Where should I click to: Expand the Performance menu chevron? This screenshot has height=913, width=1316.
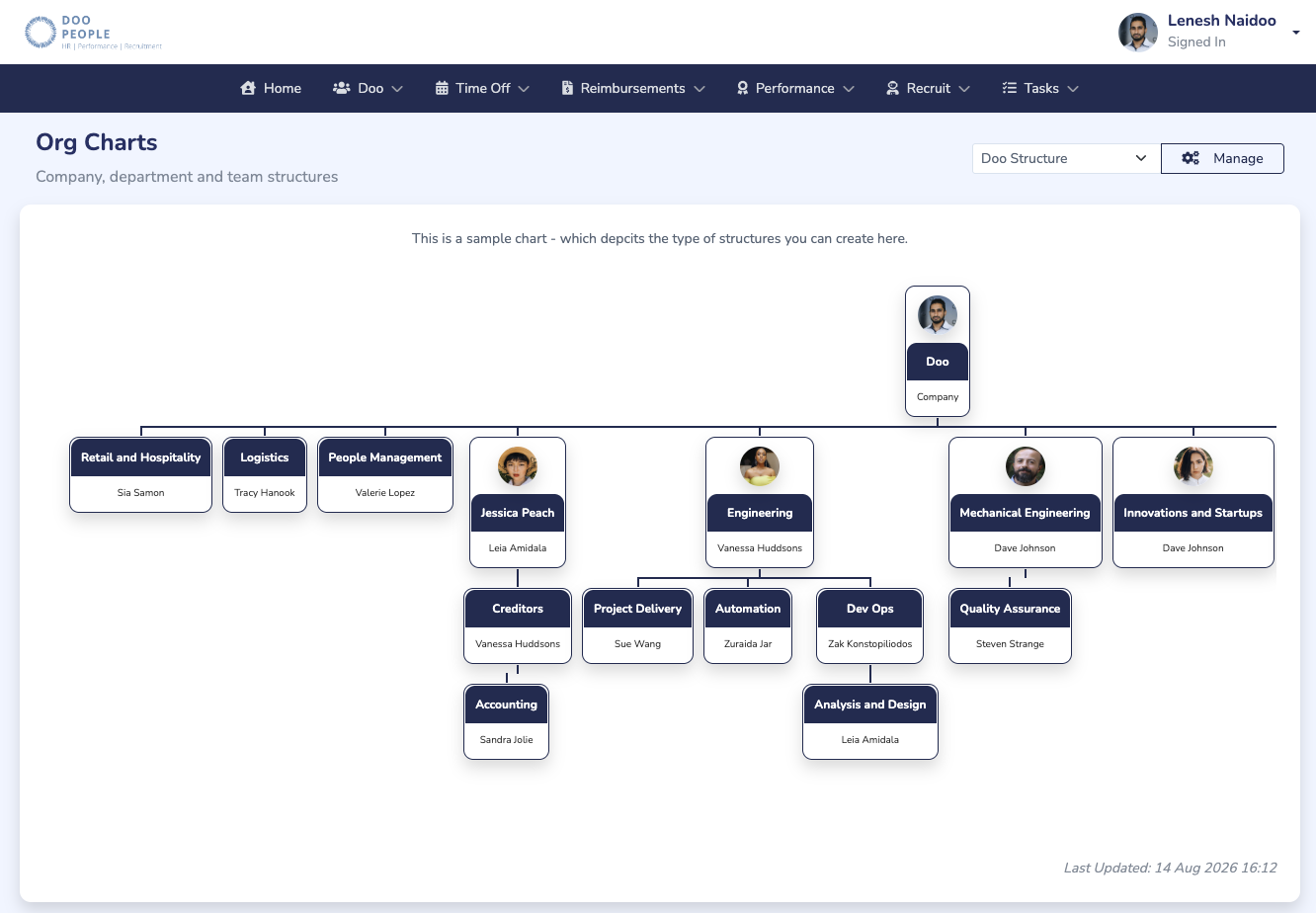(849, 89)
